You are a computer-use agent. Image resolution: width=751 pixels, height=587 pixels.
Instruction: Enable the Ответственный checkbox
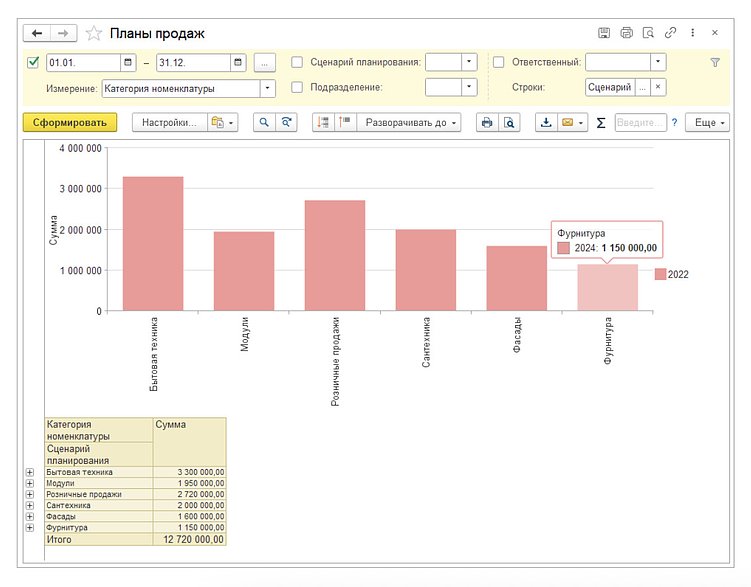tap(498, 62)
